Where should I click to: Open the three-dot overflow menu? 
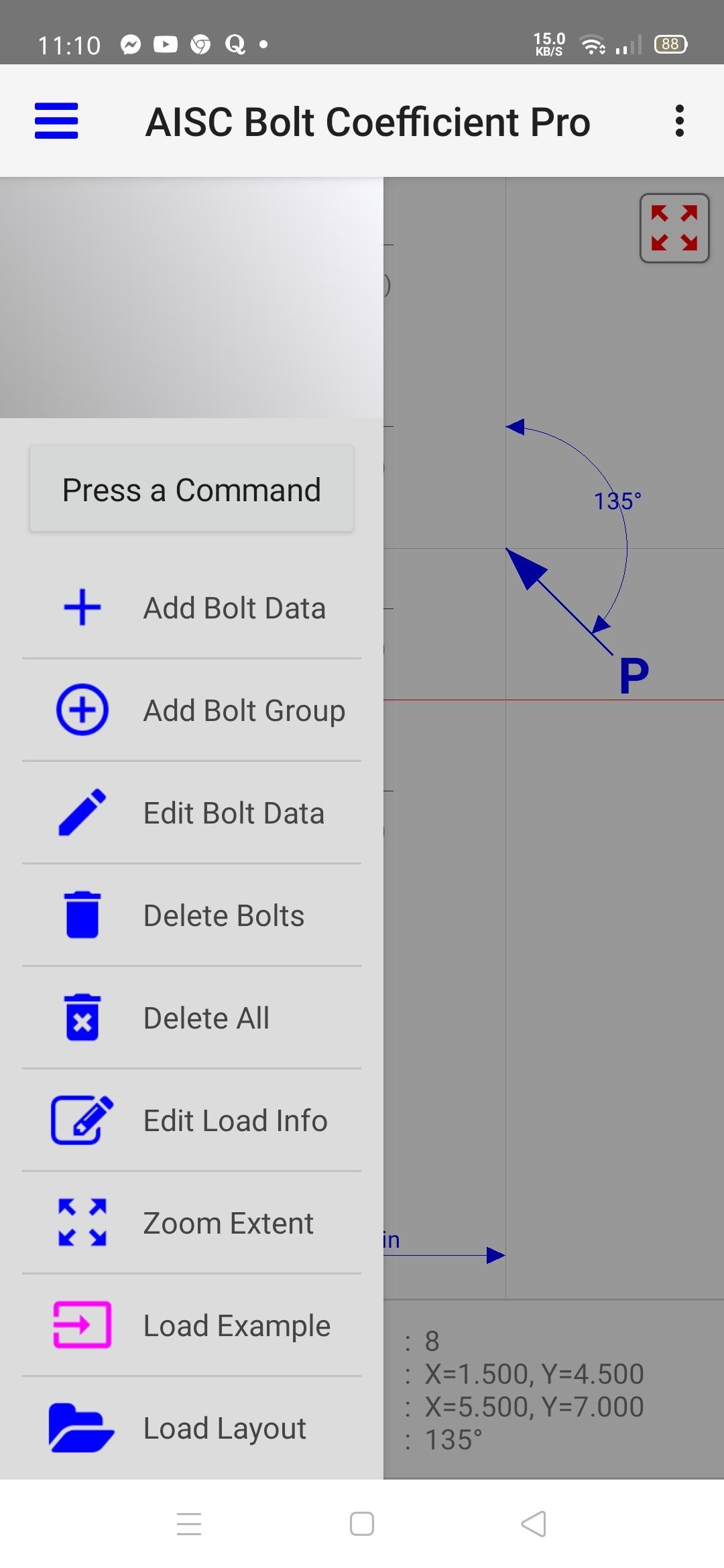click(679, 121)
